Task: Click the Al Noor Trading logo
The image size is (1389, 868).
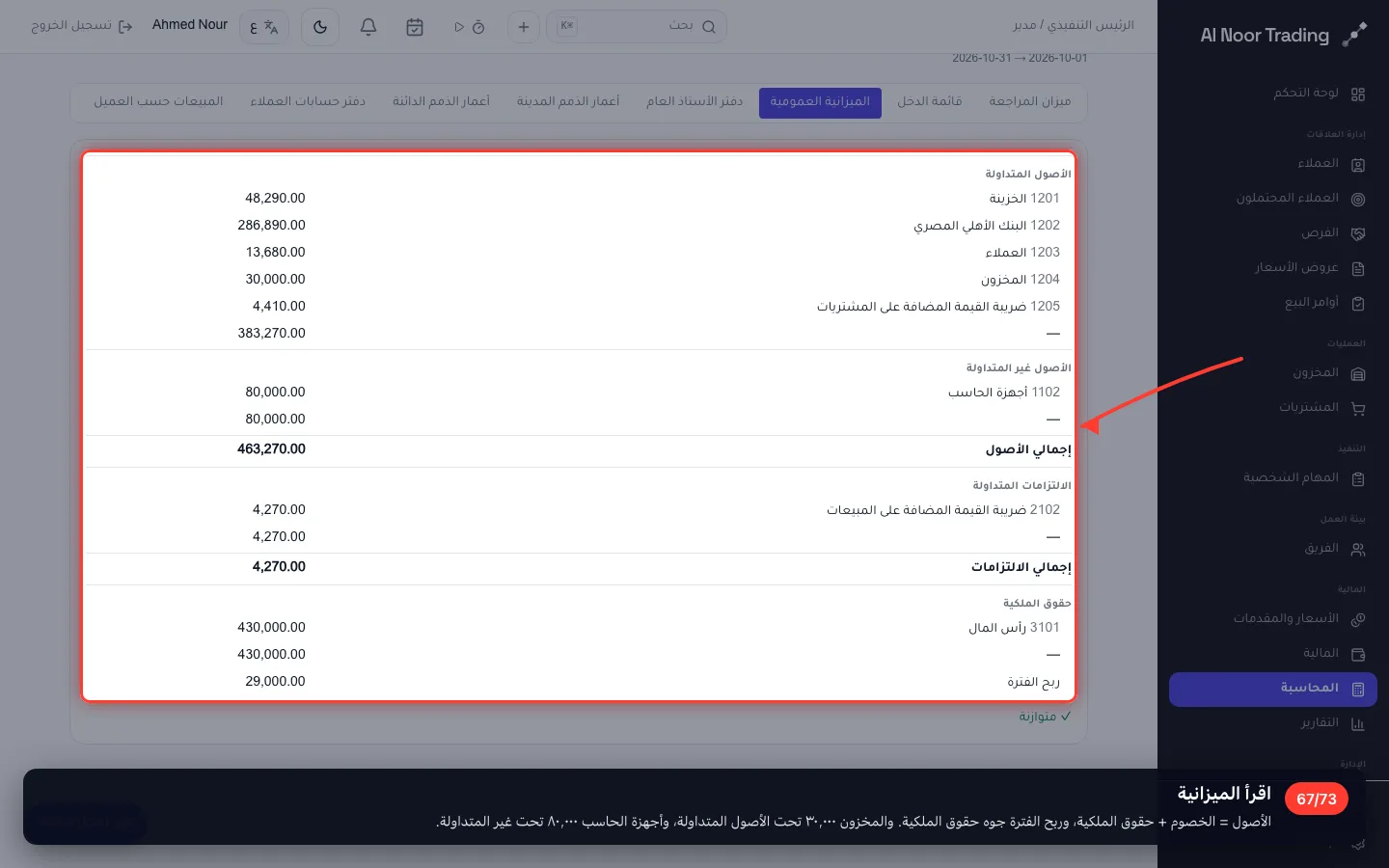Action: pyautogui.click(x=1284, y=36)
